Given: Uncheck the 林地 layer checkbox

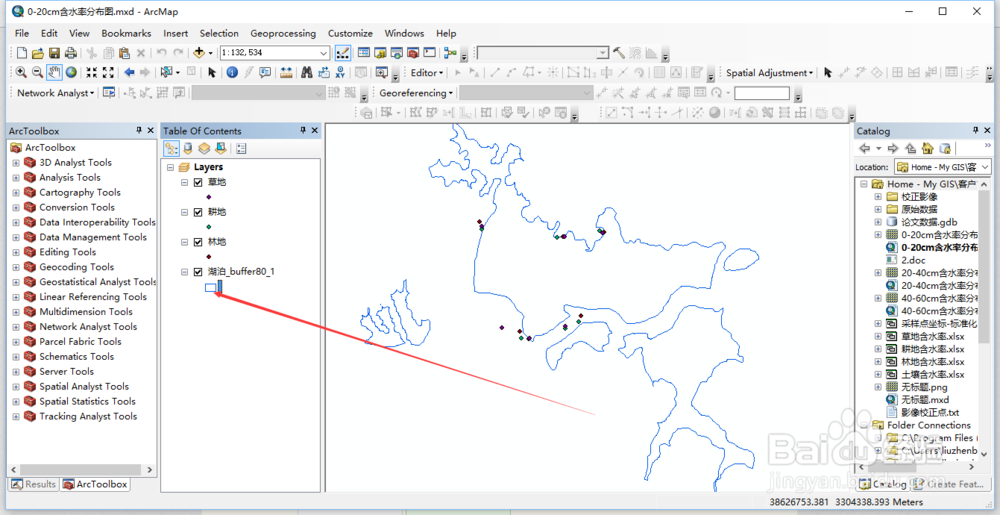Looking at the screenshot, I should pos(198,242).
